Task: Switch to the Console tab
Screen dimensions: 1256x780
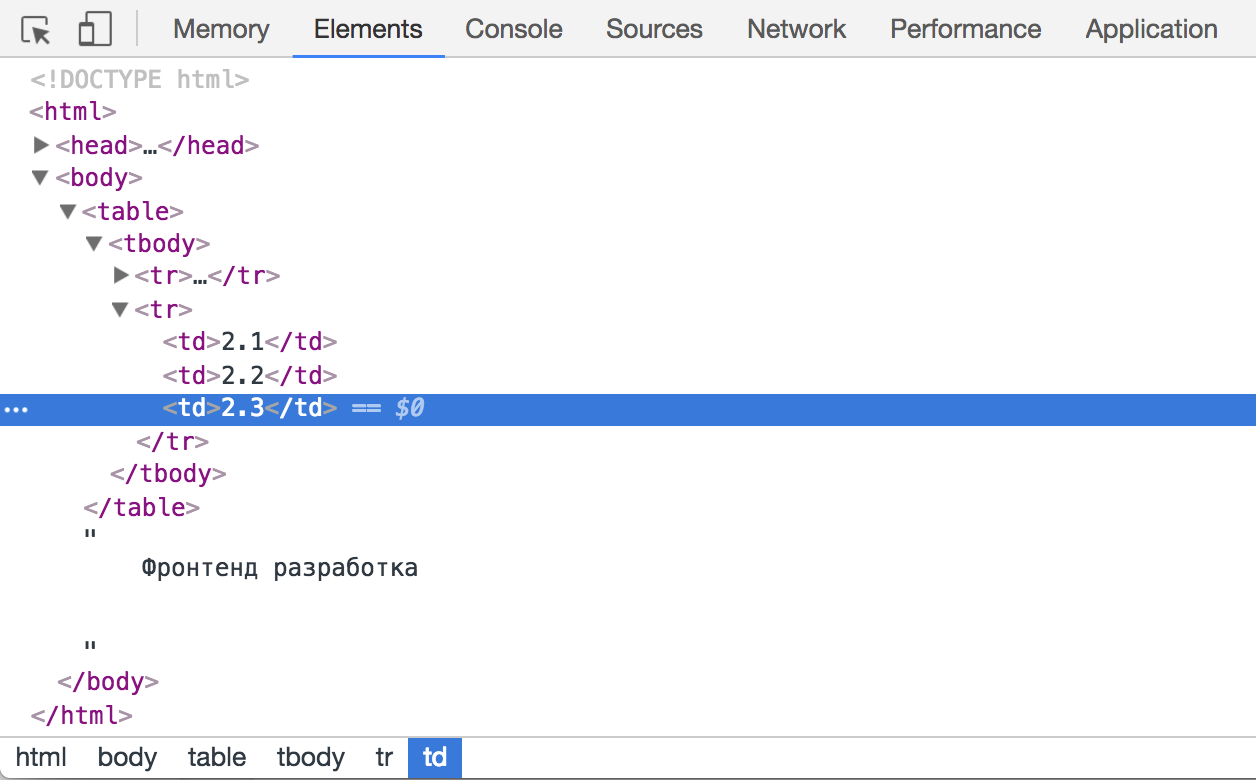Action: [x=513, y=29]
